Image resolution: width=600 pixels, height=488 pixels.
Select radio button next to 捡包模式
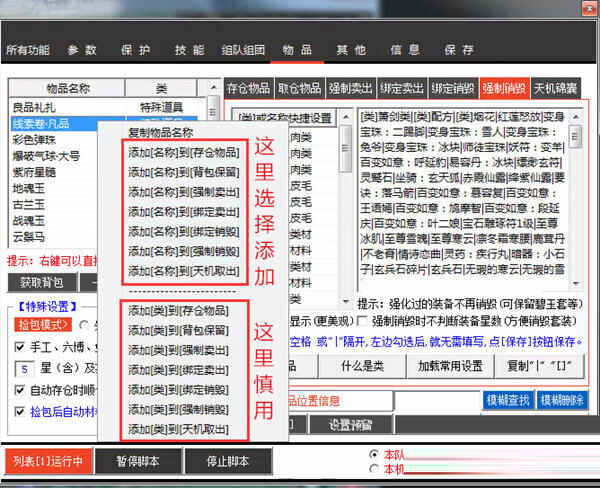(x=84, y=325)
